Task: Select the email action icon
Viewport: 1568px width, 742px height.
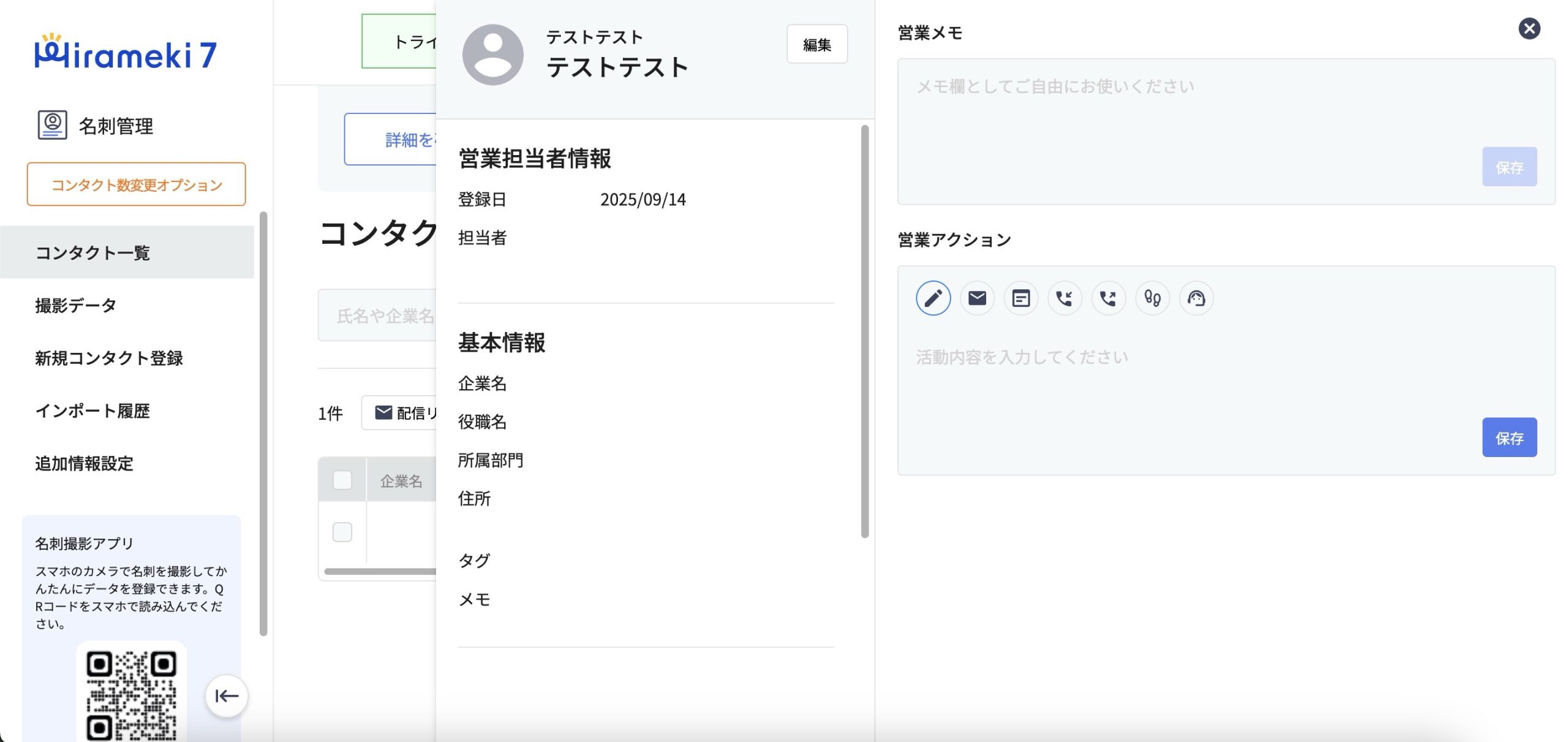Action: click(977, 298)
